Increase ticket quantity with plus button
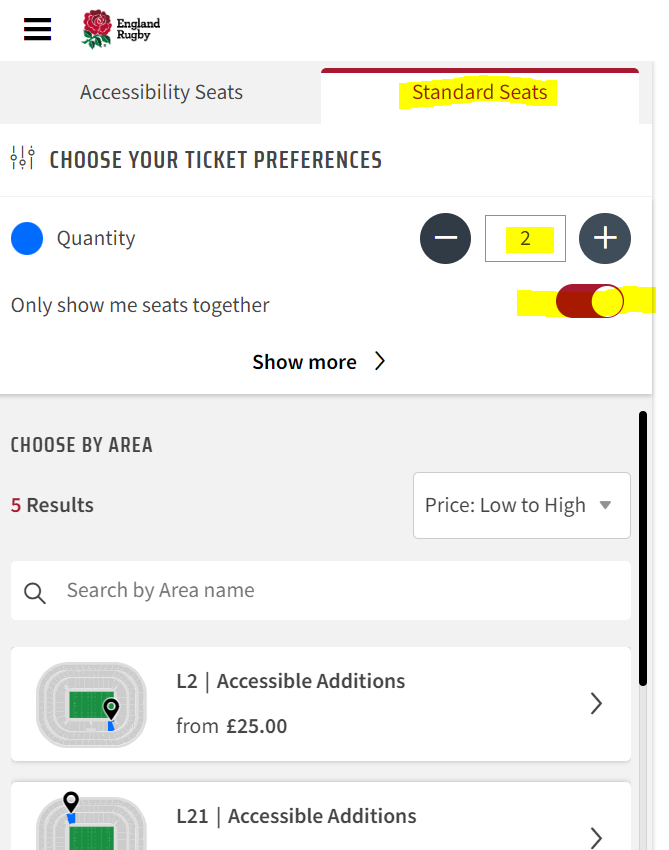This screenshot has height=850, width=669. [x=604, y=239]
